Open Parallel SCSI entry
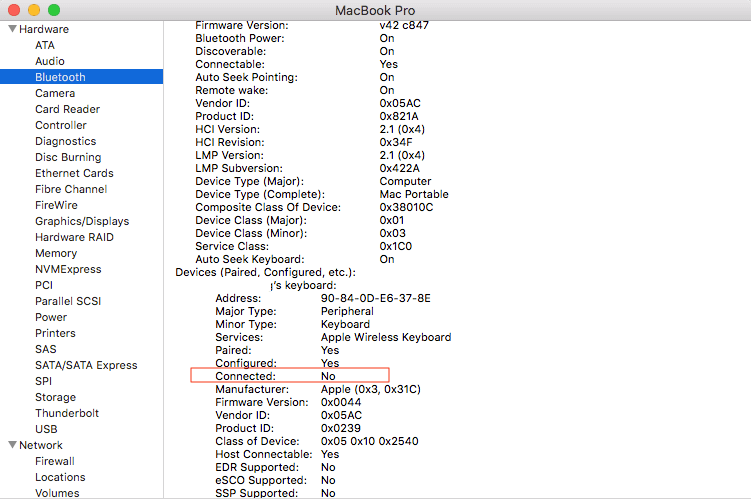751x499 pixels. pyautogui.click(x=68, y=301)
